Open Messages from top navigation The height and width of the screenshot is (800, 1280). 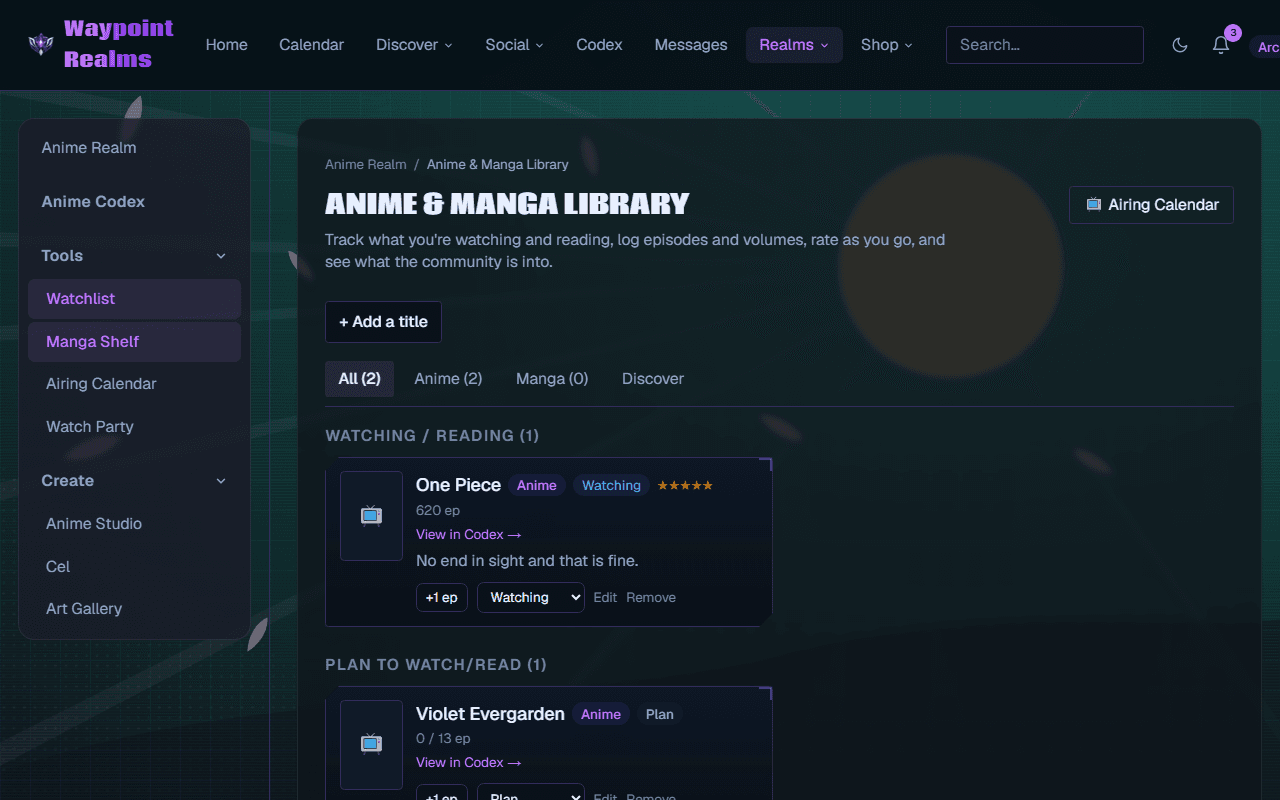pyautogui.click(x=691, y=45)
